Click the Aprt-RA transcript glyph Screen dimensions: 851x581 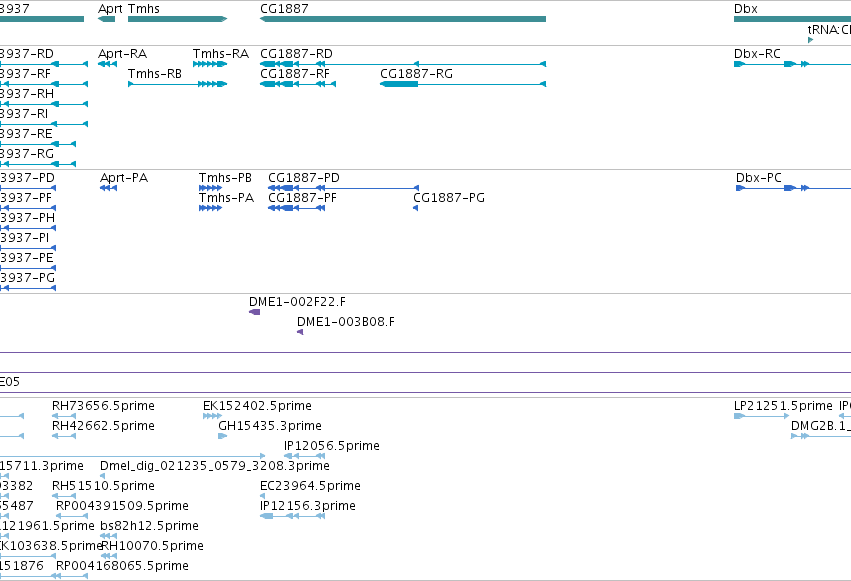107,64
